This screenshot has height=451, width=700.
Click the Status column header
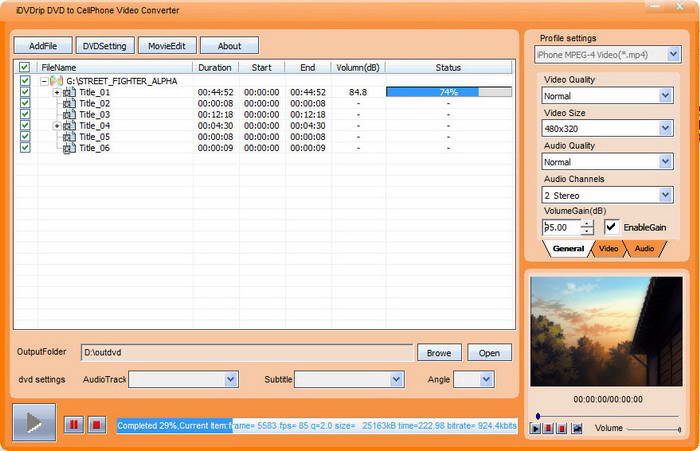pos(448,67)
